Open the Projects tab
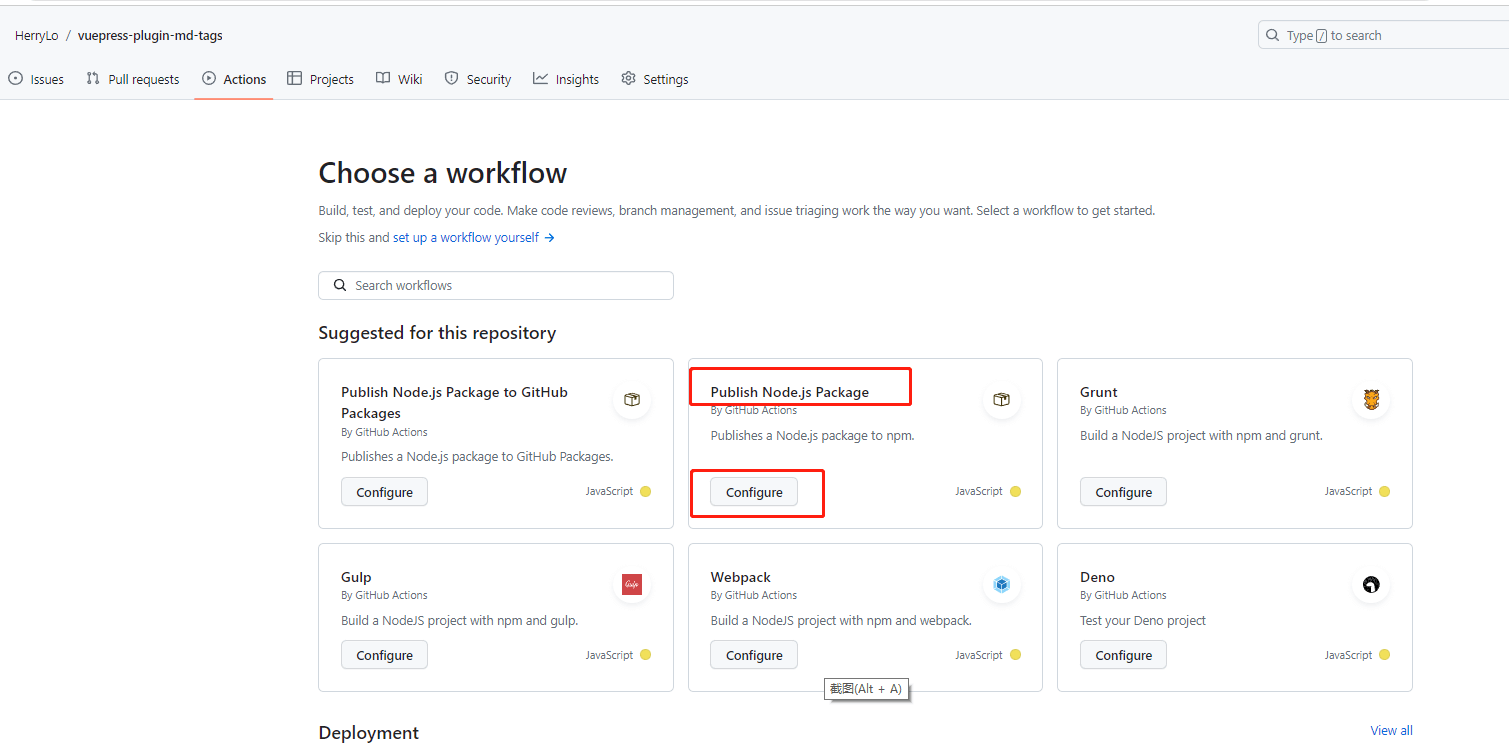 point(320,79)
